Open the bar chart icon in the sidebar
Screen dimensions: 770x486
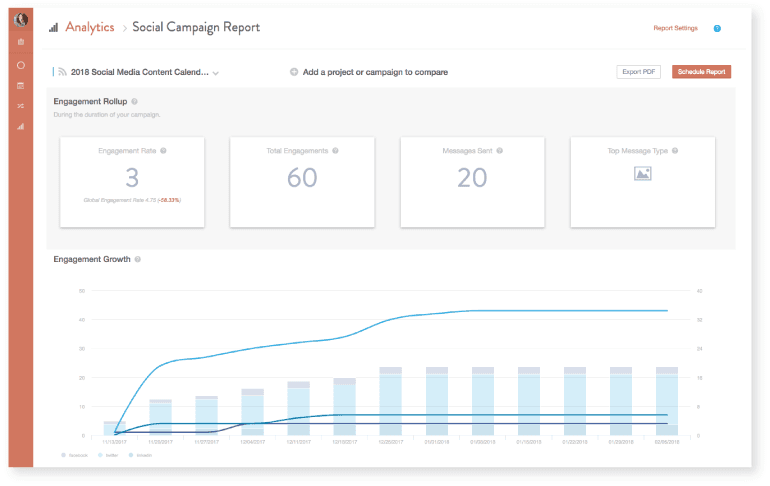click(x=21, y=126)
